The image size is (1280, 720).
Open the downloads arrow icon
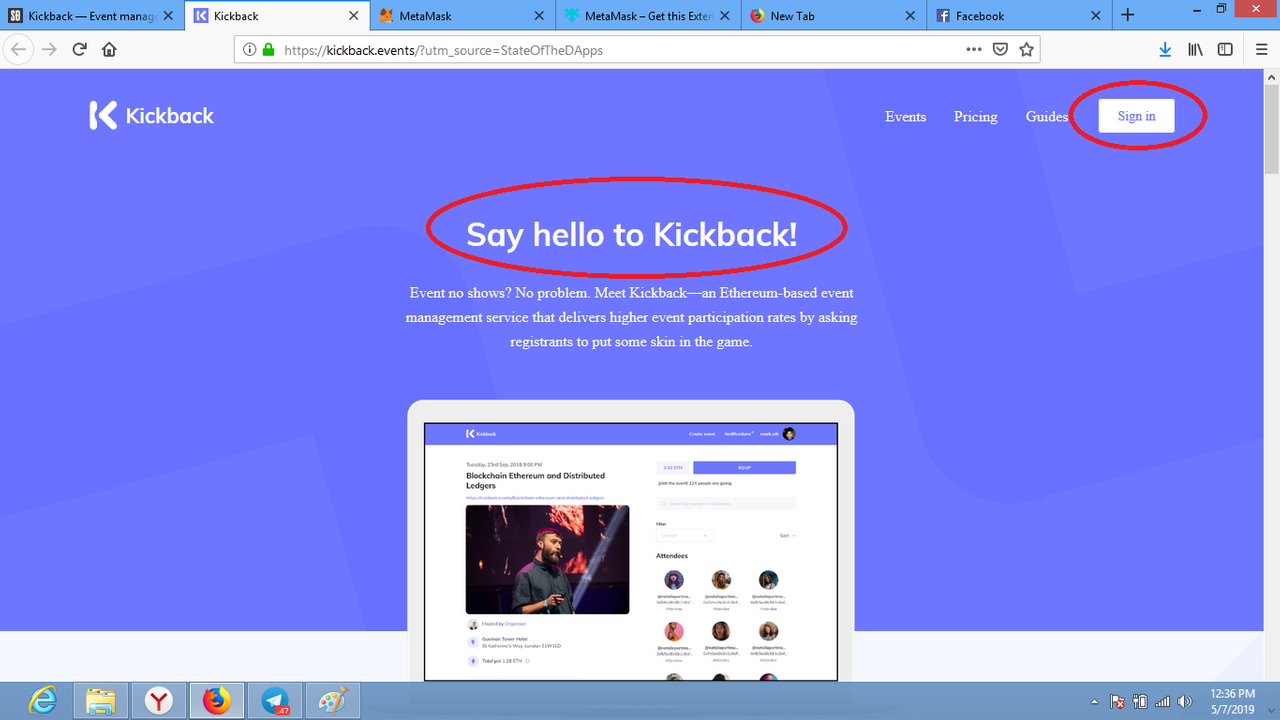(x=1165, y=49)
